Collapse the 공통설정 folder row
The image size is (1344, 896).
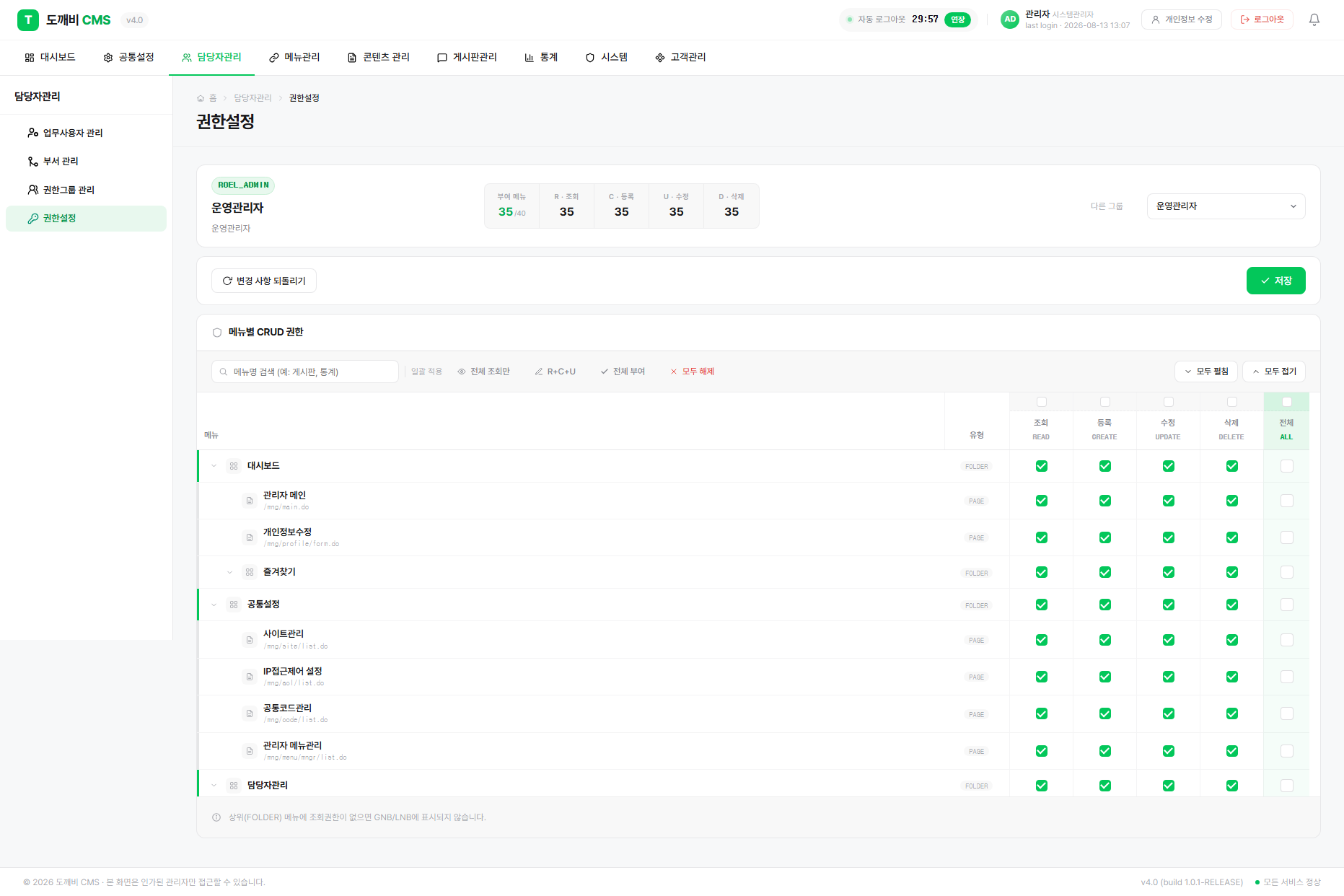[214, 605]
